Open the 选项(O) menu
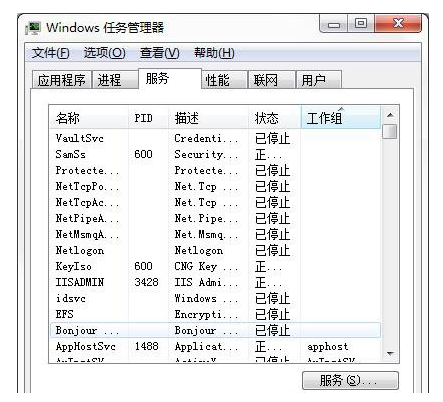Screen dimensions: 443x402 click(105, 53)
